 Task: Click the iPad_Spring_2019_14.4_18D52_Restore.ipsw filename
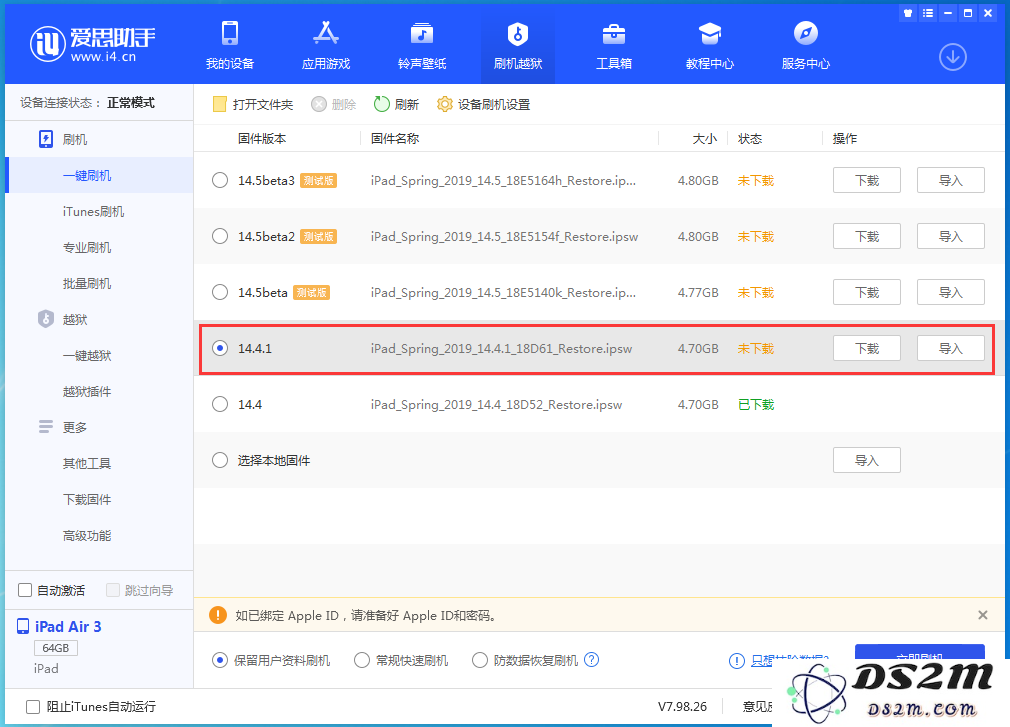tap(496, 404)
